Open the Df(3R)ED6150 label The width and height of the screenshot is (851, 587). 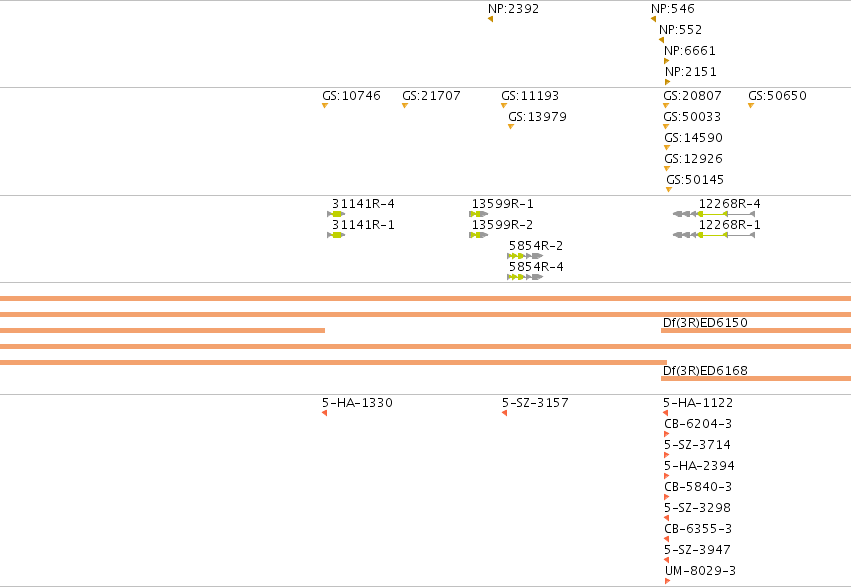tap(705, 323)
